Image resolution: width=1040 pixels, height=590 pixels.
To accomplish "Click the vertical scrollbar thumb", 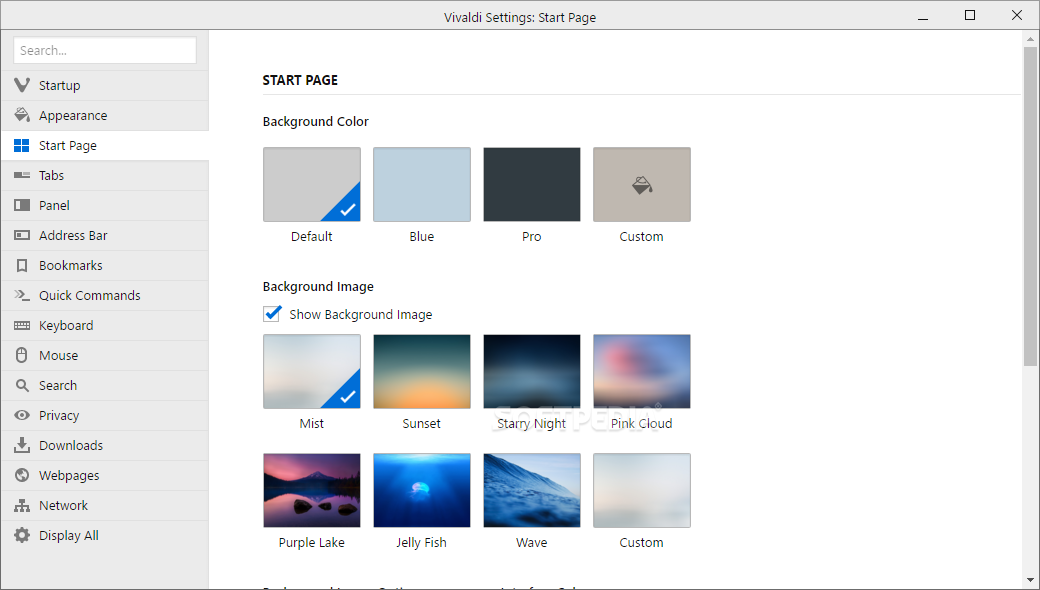I will point(1030,206).
